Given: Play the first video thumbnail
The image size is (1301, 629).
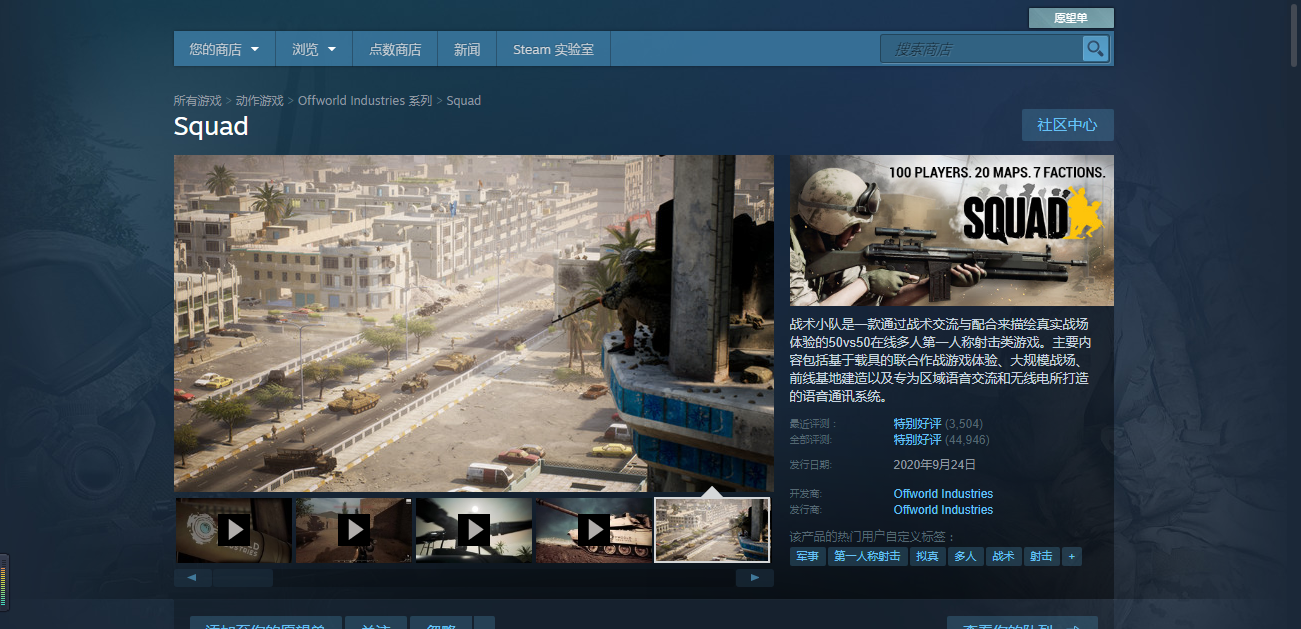Looking at the screenshot, I should pyautogui.click(x=234, y=530).
